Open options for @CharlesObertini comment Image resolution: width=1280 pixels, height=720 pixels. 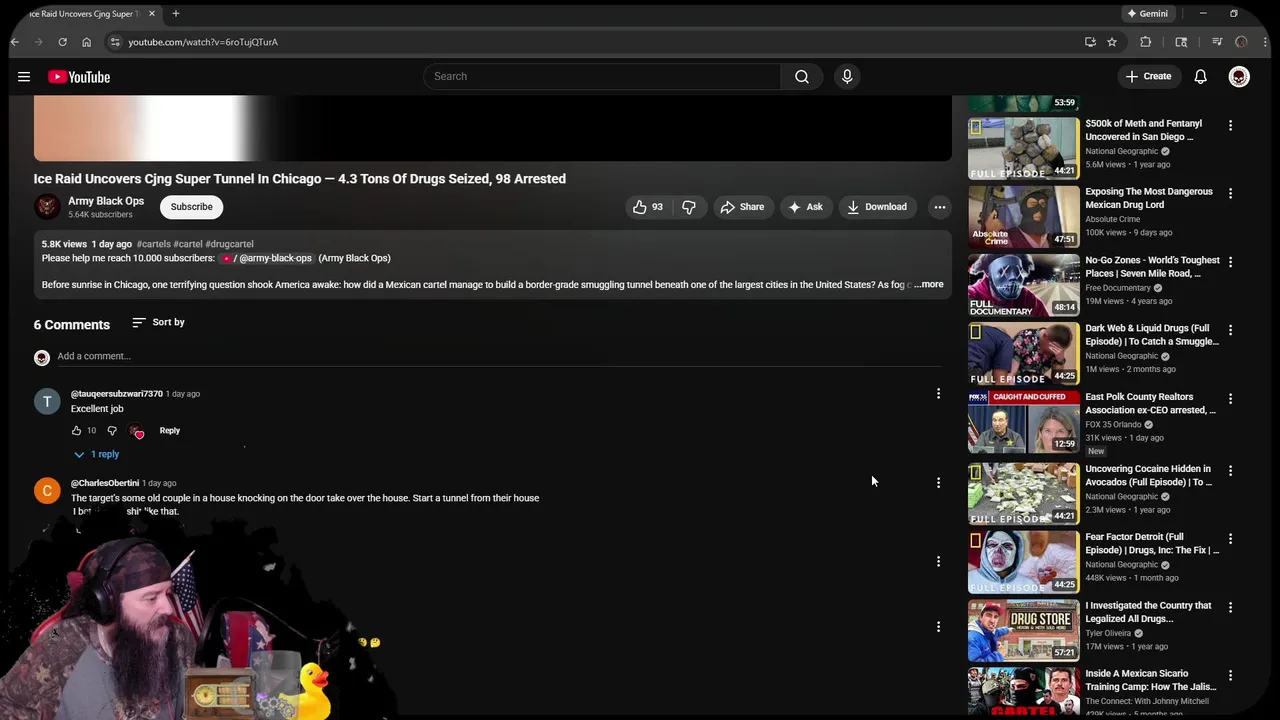point(938,483)
